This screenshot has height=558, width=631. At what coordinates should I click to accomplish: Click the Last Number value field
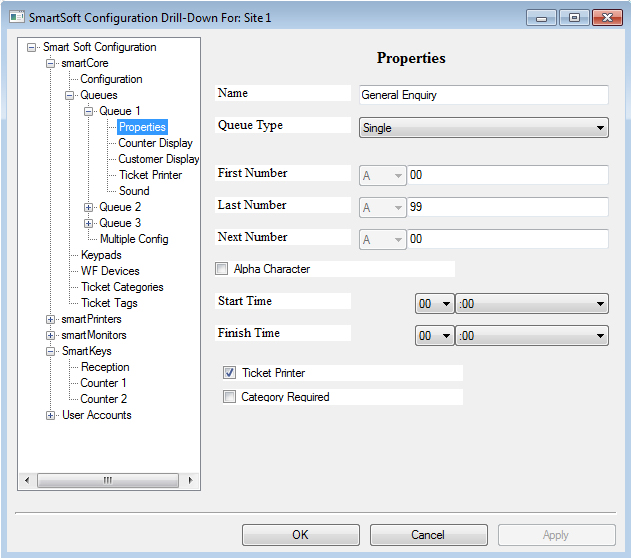click(x=508, y=207)
